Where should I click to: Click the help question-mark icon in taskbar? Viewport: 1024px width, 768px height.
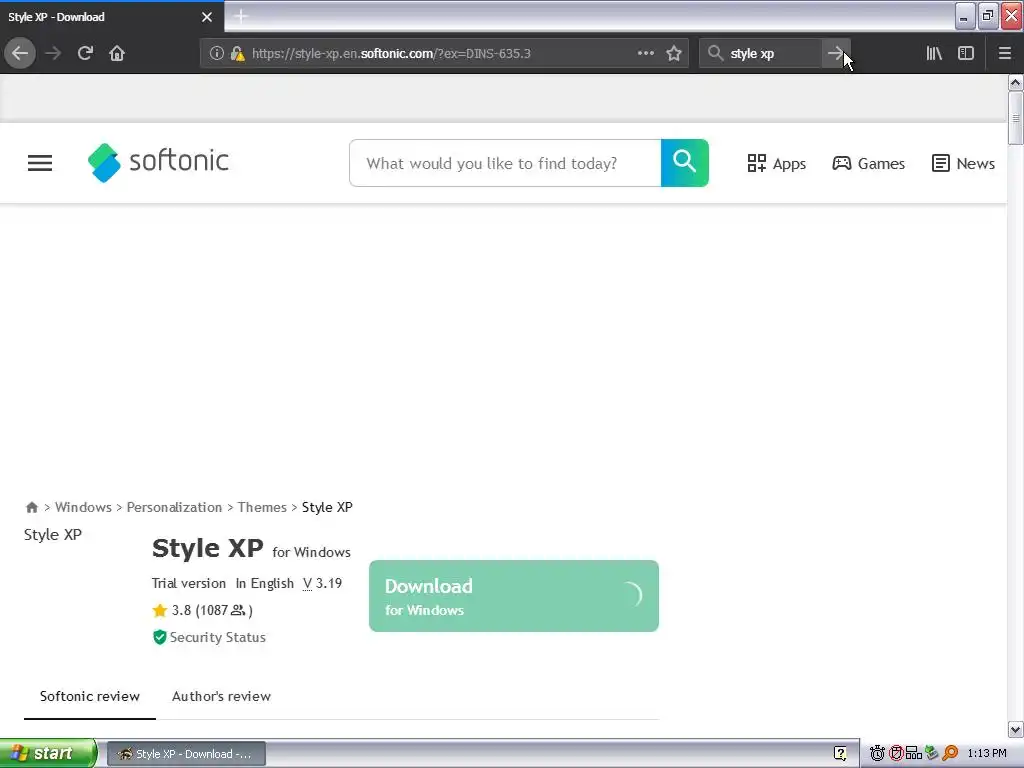pos(840,753)
